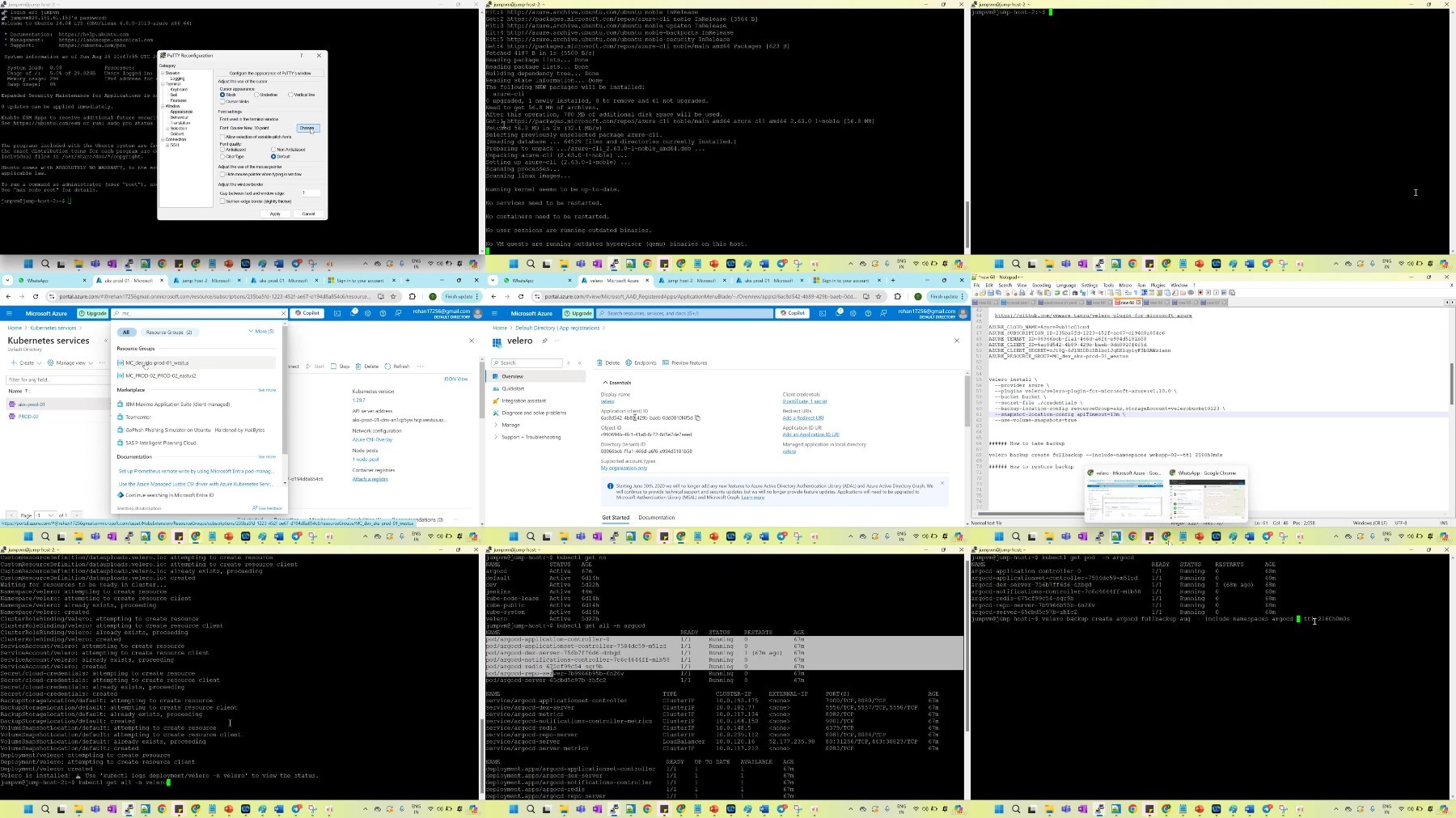Clear the 'mc_' search text in Azure search box
This screenshot has width=1456, height=818.
282,313
